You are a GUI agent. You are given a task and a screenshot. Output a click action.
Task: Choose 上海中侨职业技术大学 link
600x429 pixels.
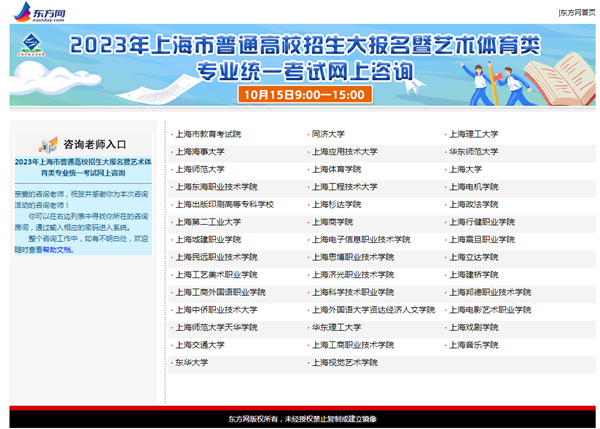click(216, 310)
